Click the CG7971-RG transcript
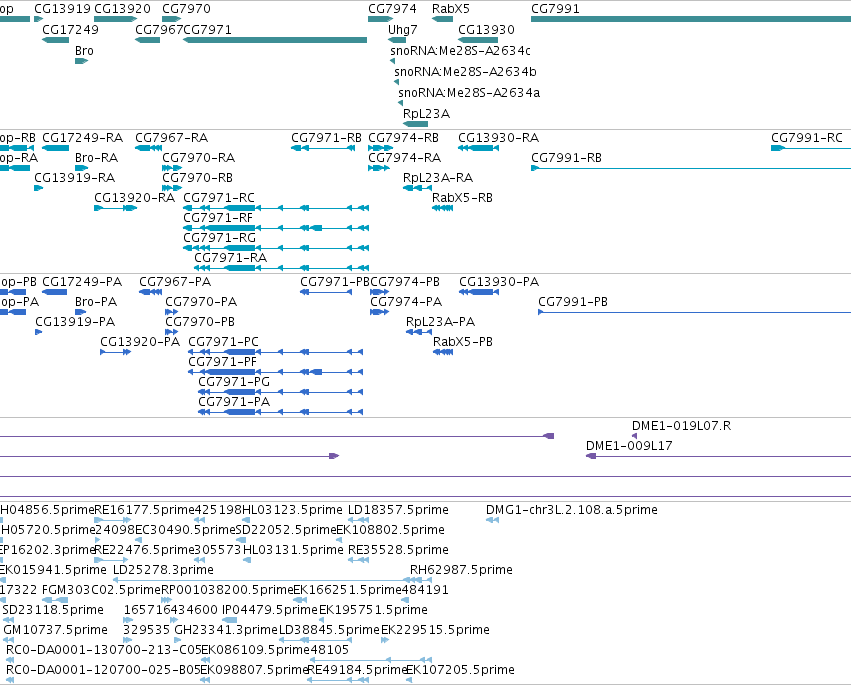 [276, 248]
